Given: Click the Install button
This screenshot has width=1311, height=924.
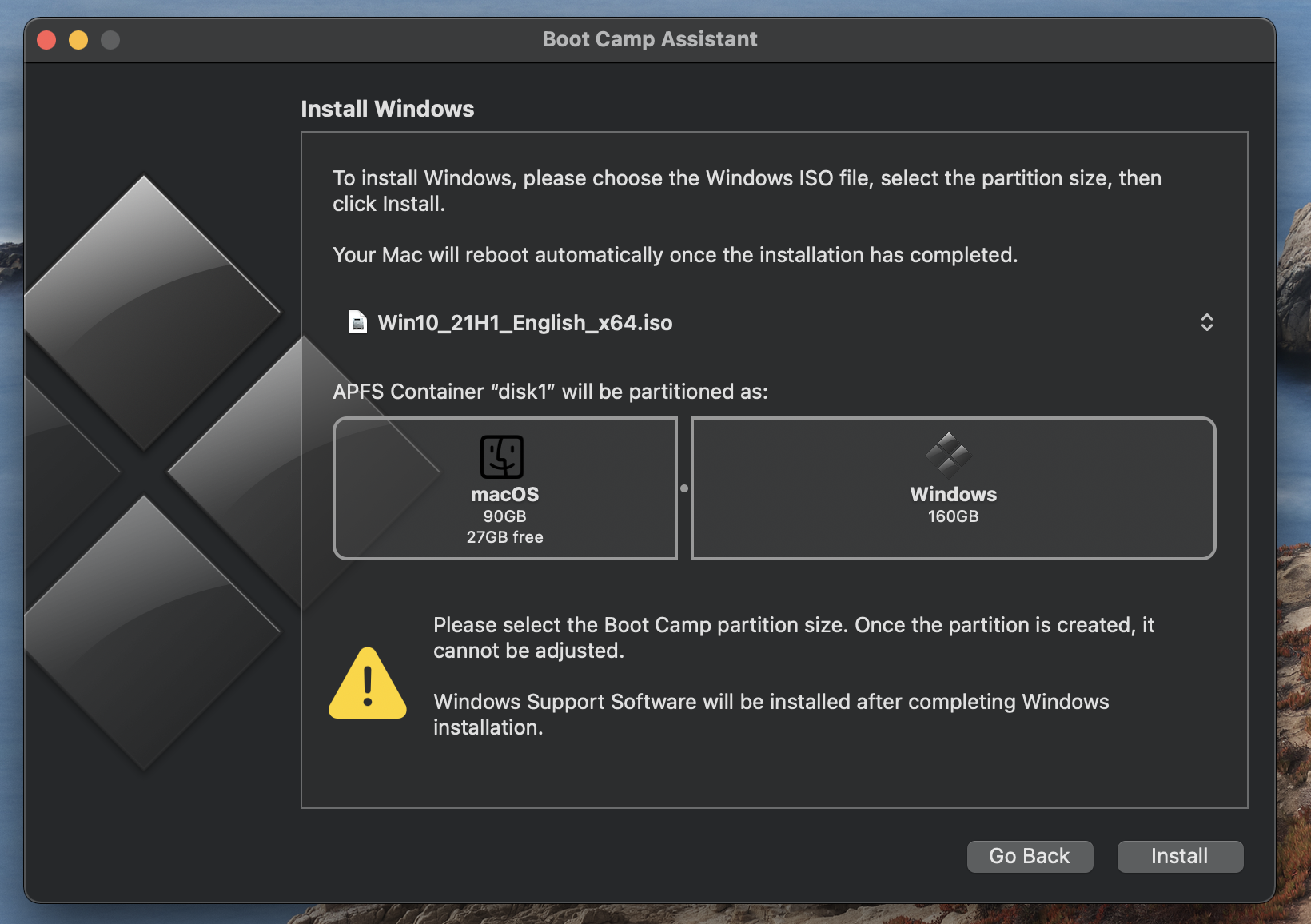Looking at the screenshot, I should click(1180, 856).
